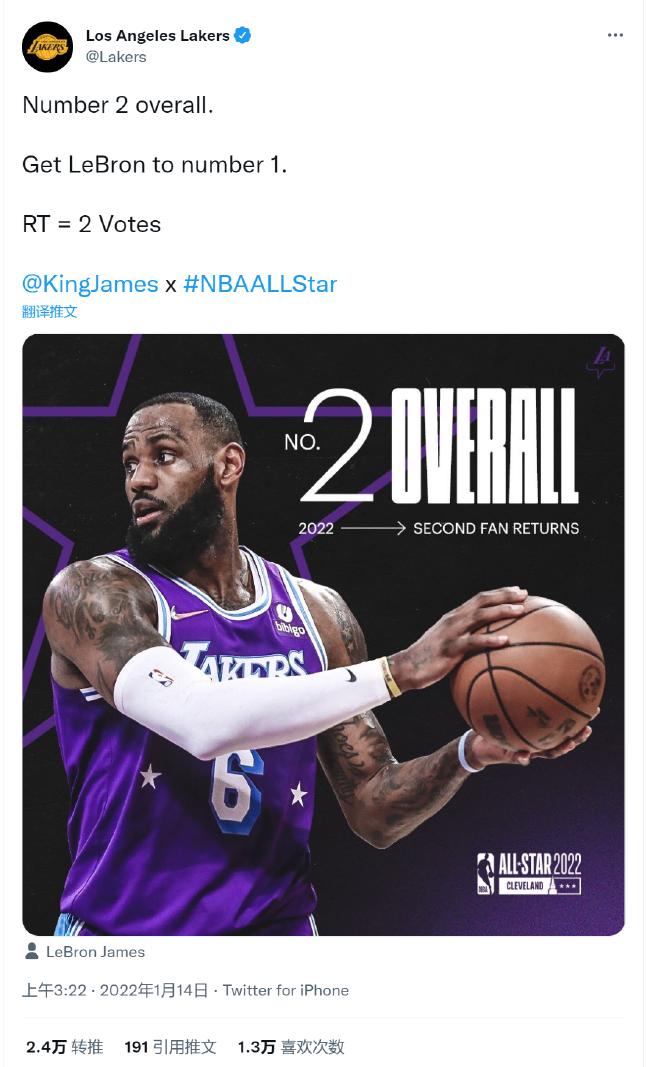Click the Twitter for iPhone source link

coord(286,990)
